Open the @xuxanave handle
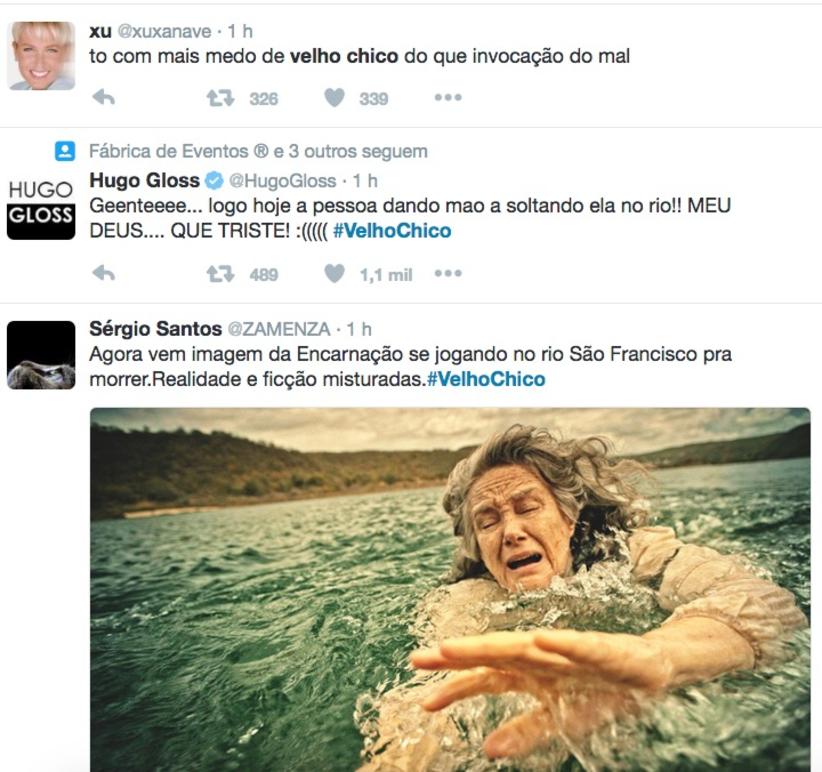Viewport: 822px width, 772px height. click(164, 31)
